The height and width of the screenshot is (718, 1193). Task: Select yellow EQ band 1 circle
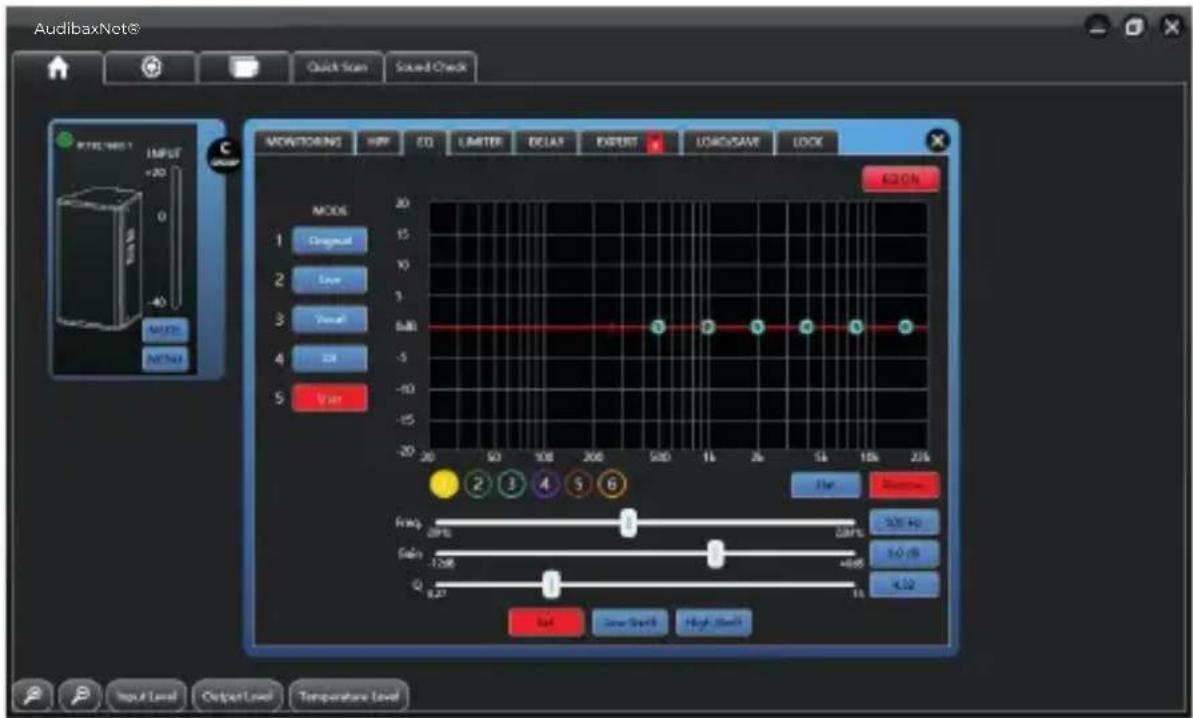[x=444, y=484]
